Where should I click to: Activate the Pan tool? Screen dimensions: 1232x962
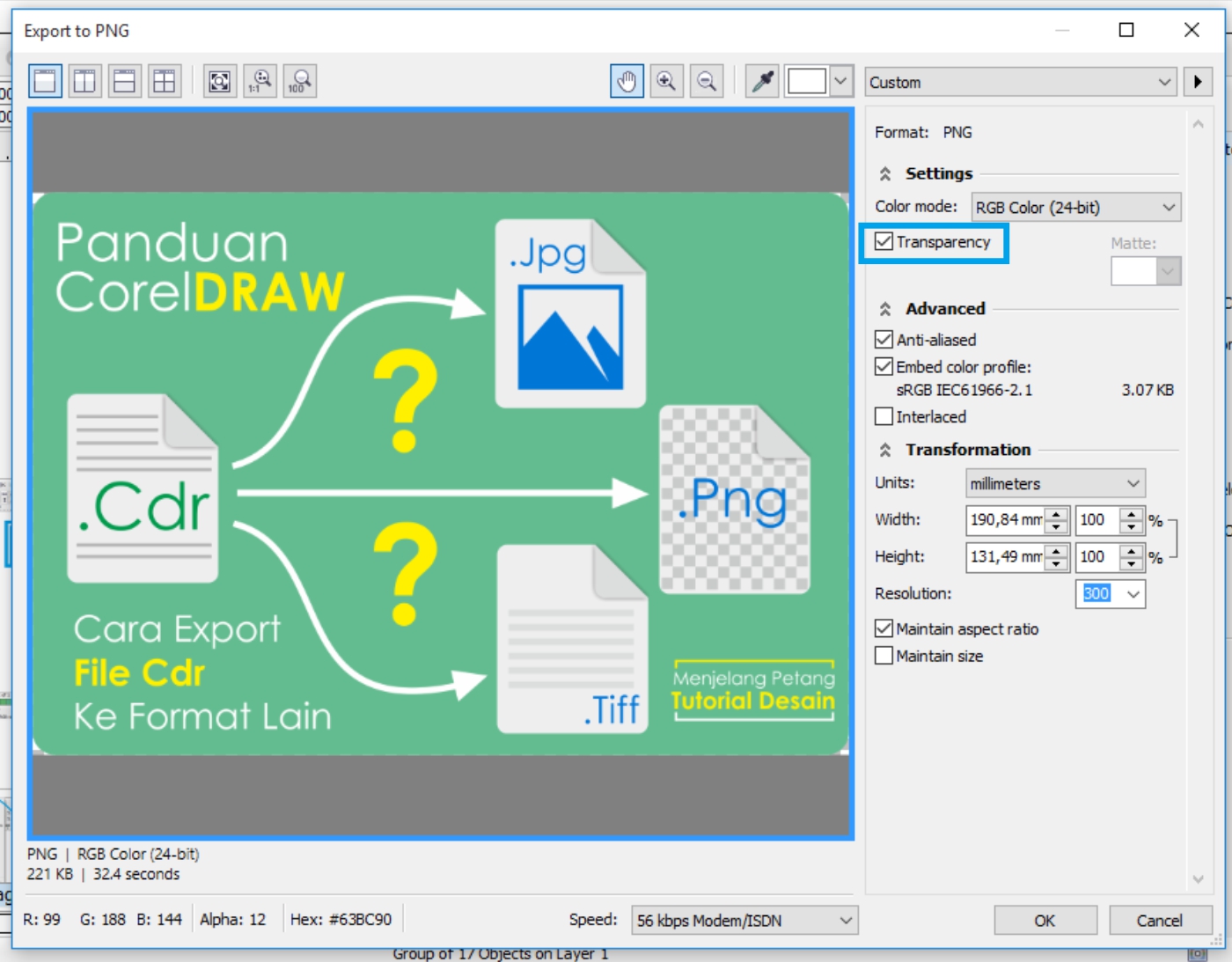pyautogui.click(x=626, y=80)
